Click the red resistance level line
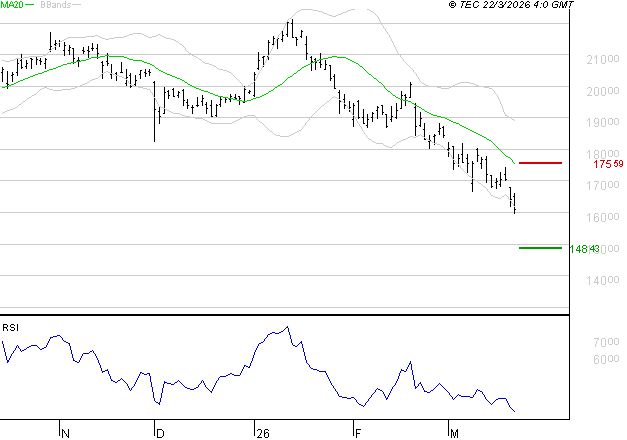This screenshot has width=627, height=440. point(540,163)
